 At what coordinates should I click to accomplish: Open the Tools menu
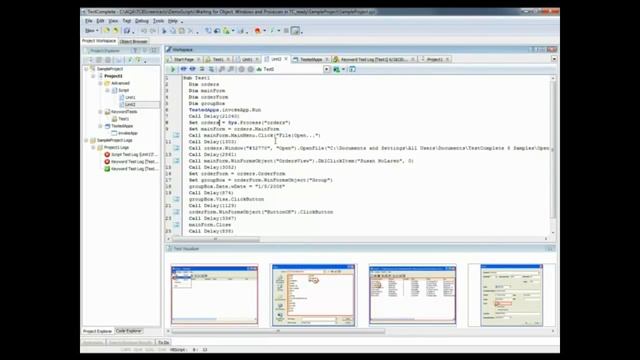click(x=158, y=21)
